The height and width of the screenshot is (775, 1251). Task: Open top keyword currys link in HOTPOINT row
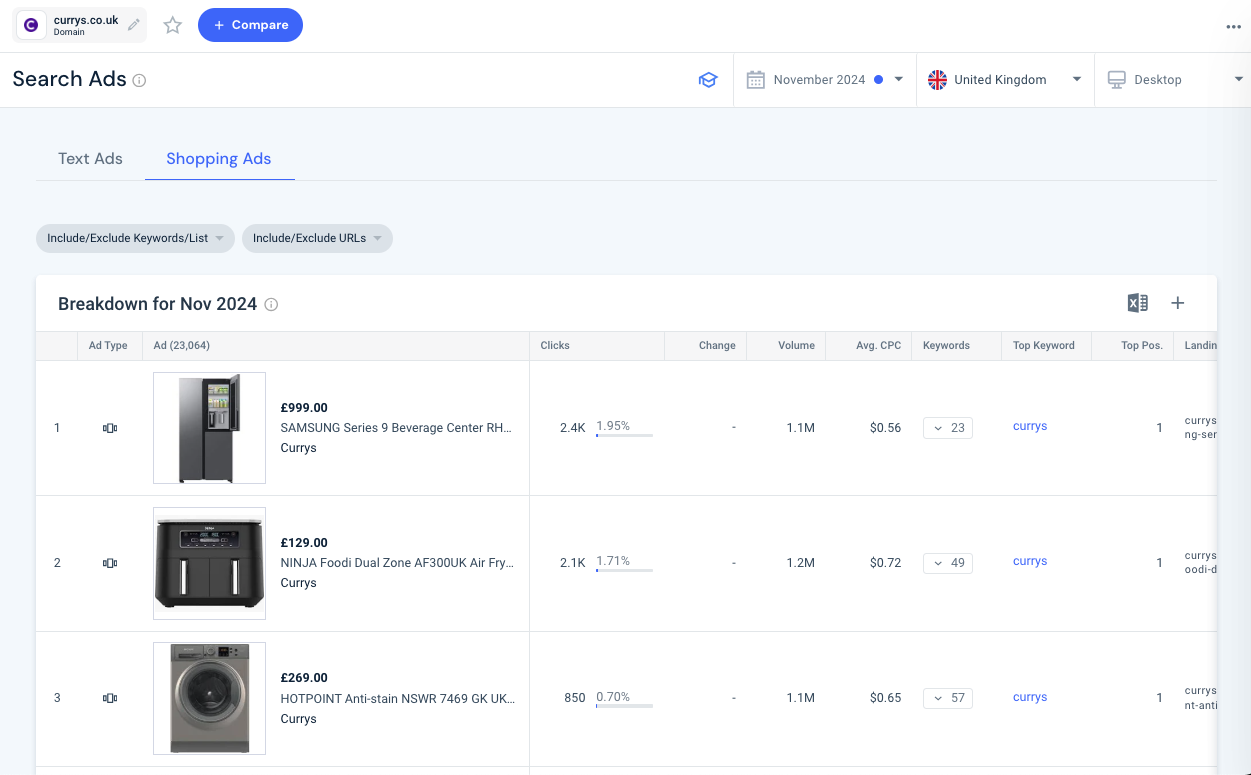click(1030, 697)
